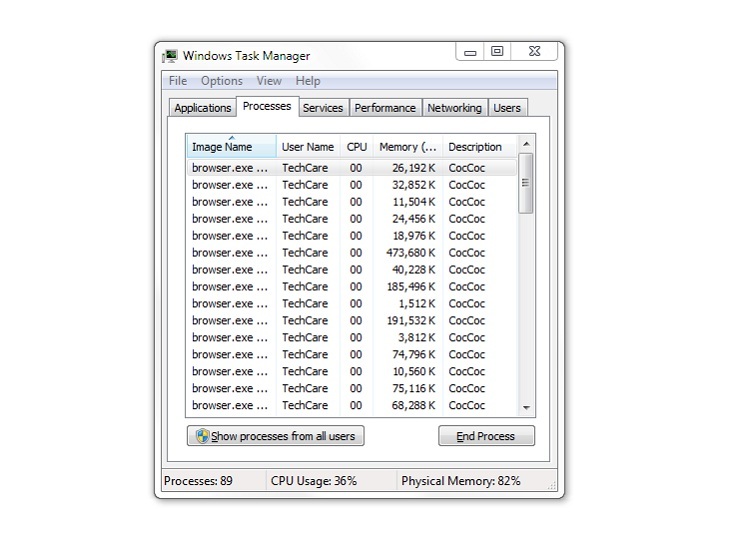Switch to the Performance tab
Viewport: 755px width, 548px height.
point(385,108)
